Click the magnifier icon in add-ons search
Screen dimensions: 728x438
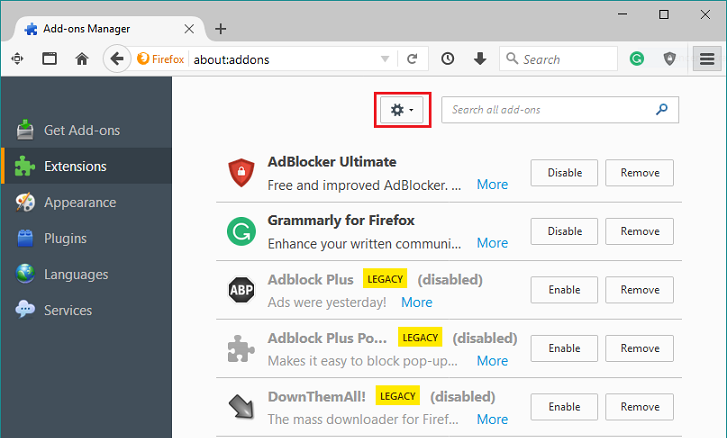pyautogui.click(x=662, y=110)
